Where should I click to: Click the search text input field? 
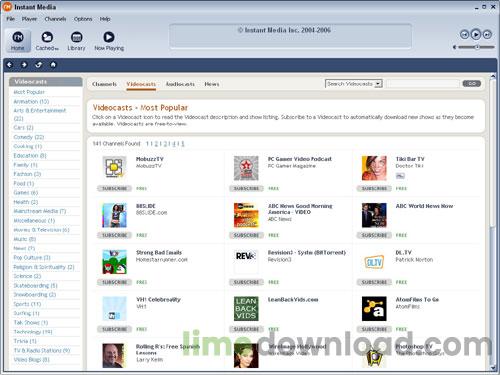coord(423,84)
